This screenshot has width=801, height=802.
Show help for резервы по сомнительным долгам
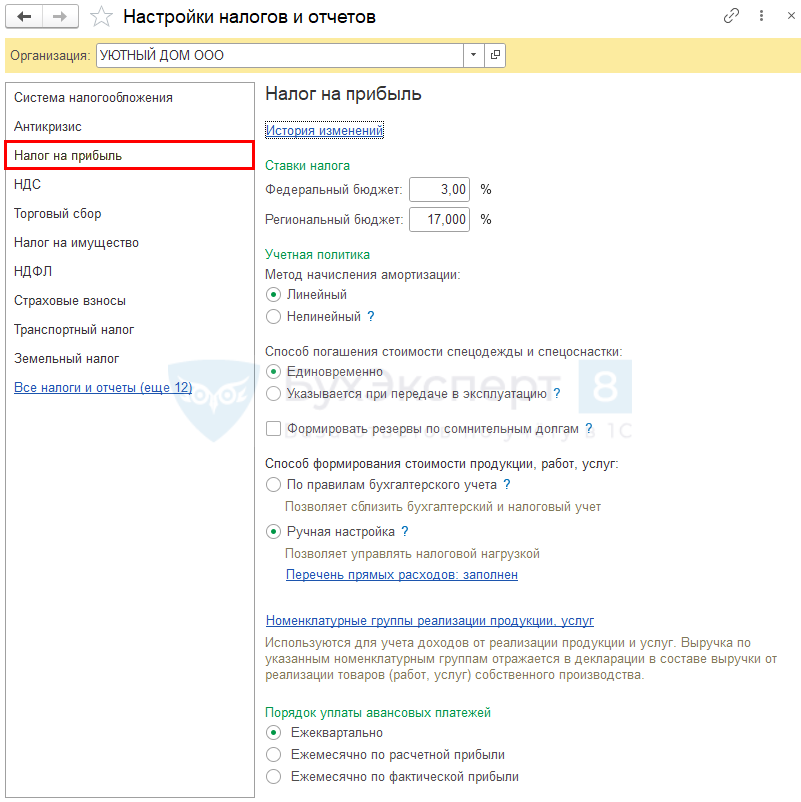pos(589,429)
